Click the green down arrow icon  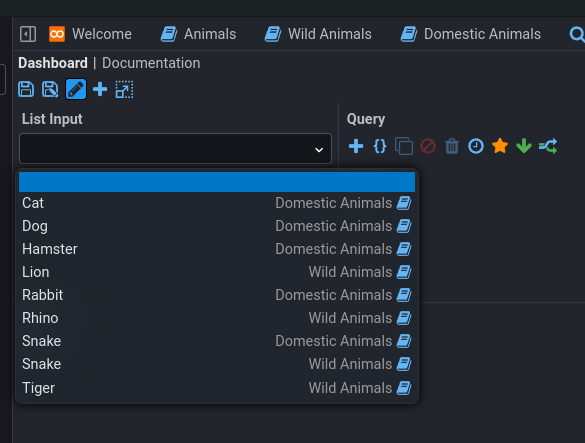(524, 146)
